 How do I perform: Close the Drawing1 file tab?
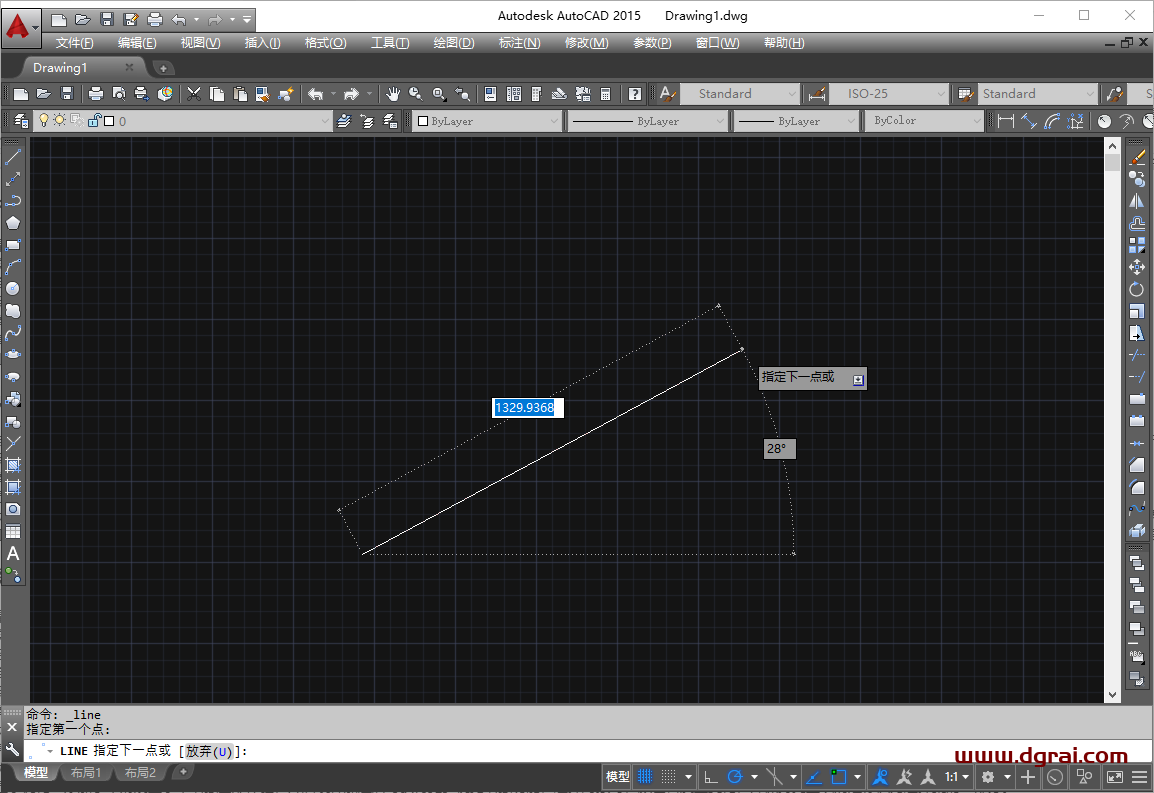pyautogui.click(x=129, y=67)
